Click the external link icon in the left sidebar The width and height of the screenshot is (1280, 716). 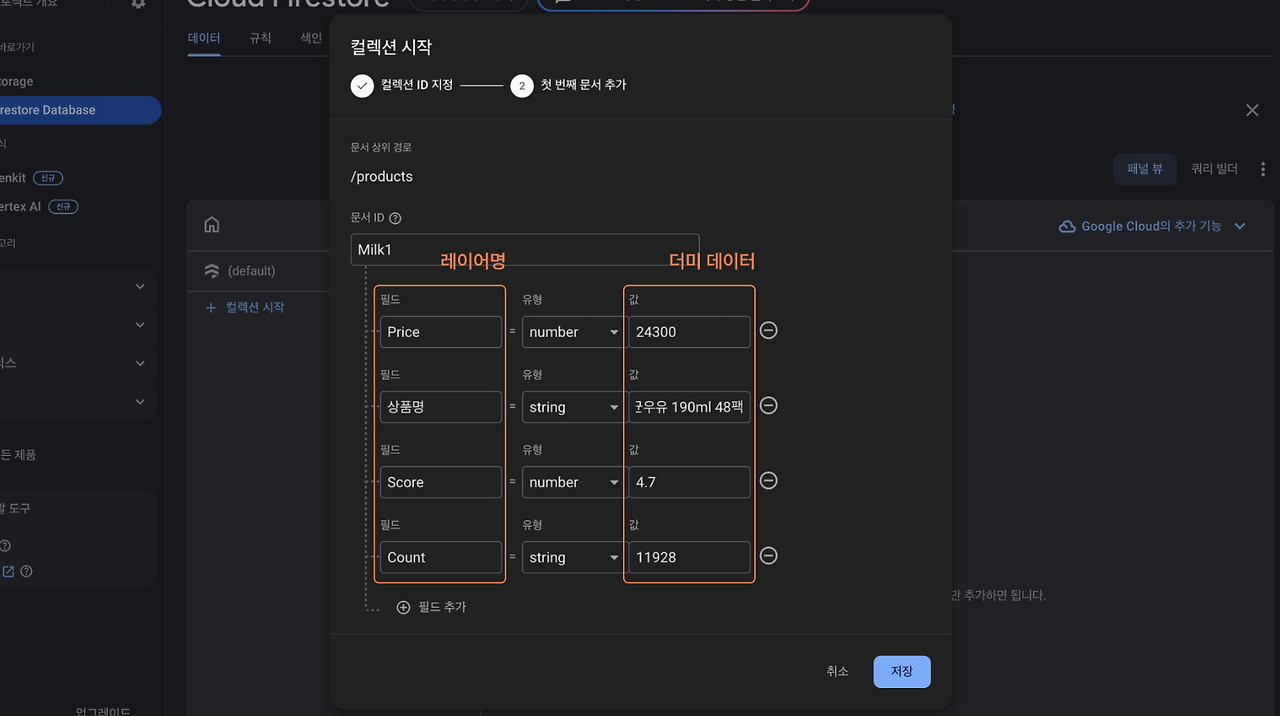click(x=8, y=571)
